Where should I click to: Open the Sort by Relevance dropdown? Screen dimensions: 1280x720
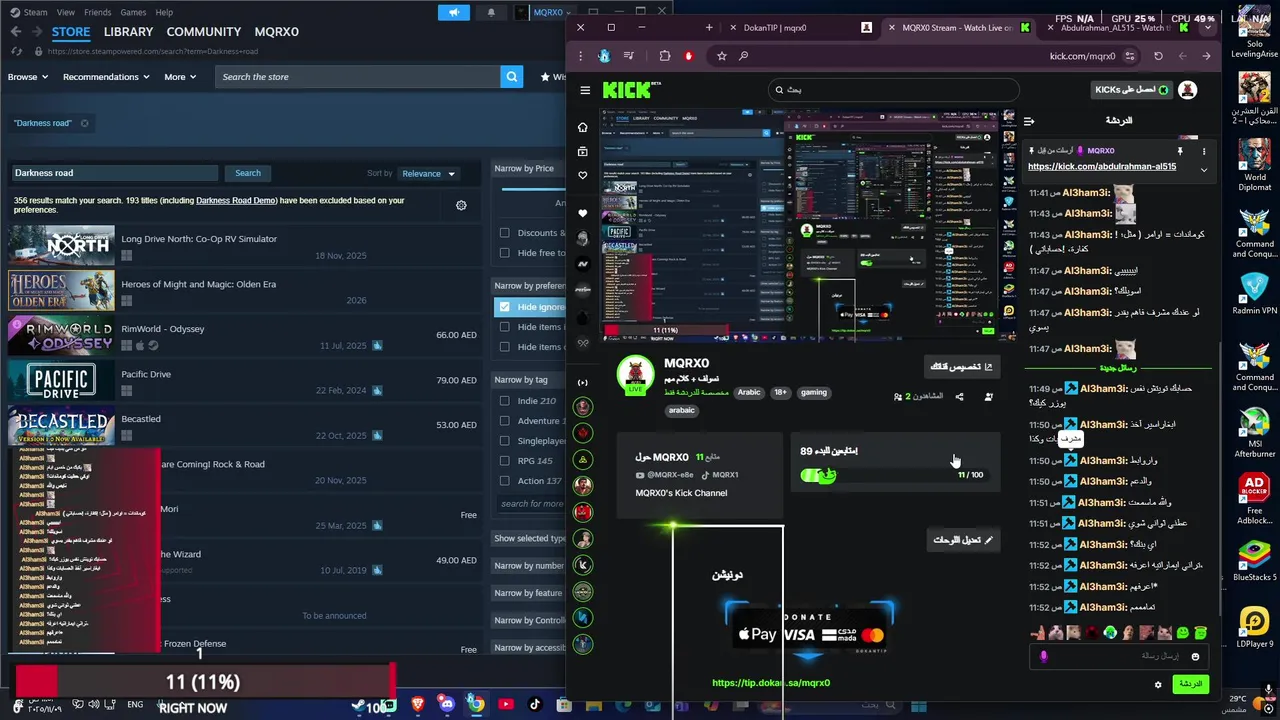coord(428,173)
